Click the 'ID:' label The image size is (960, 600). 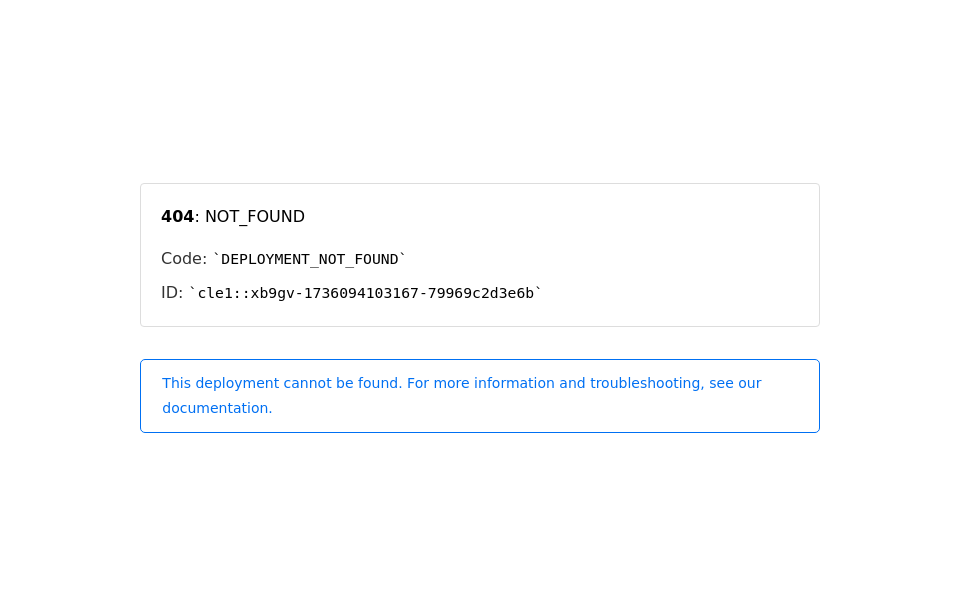click(x=172, y=293)
